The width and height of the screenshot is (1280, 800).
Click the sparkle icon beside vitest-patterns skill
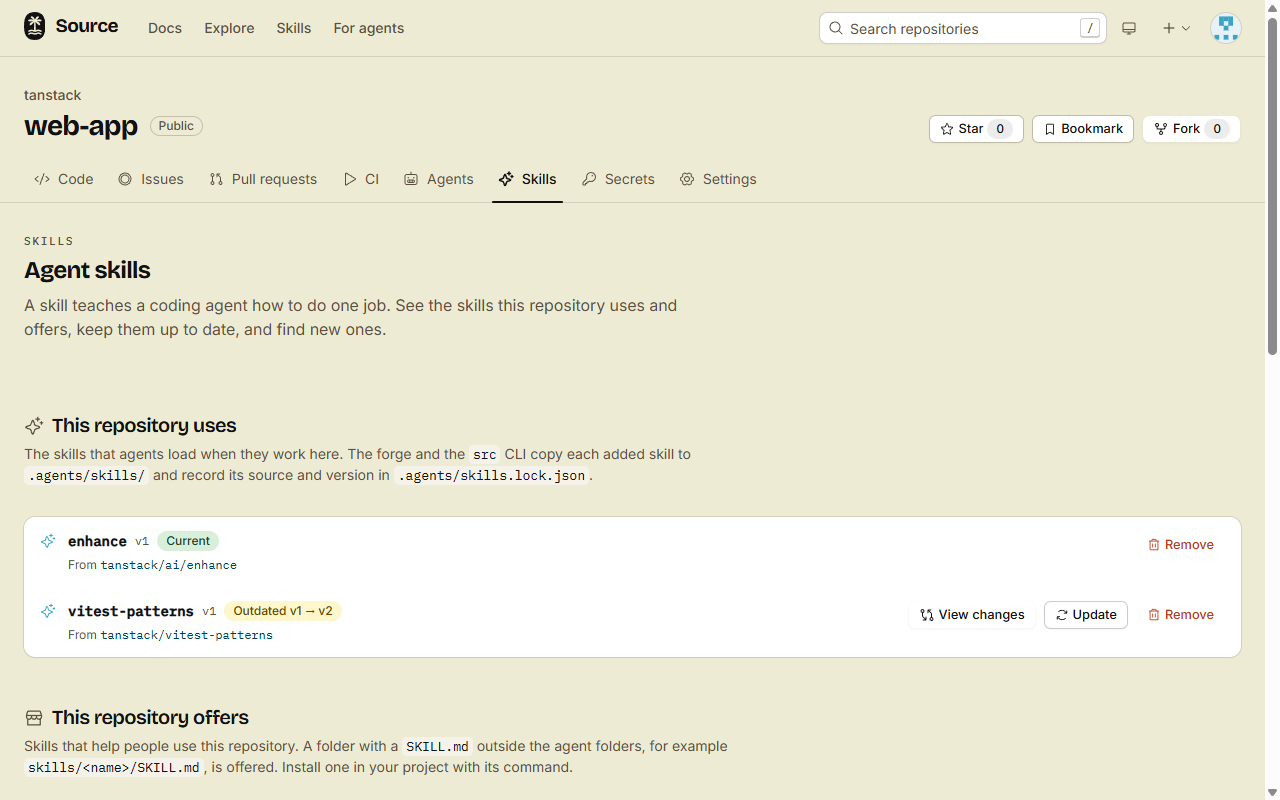(x=48, y=611)
